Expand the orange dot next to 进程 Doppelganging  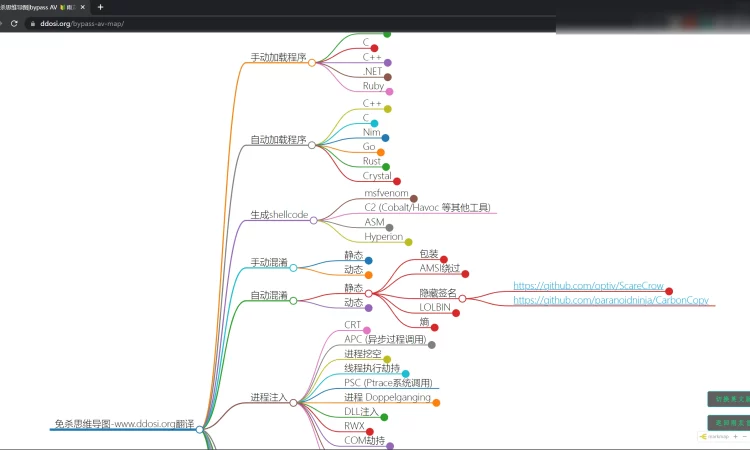pos(436,403)
